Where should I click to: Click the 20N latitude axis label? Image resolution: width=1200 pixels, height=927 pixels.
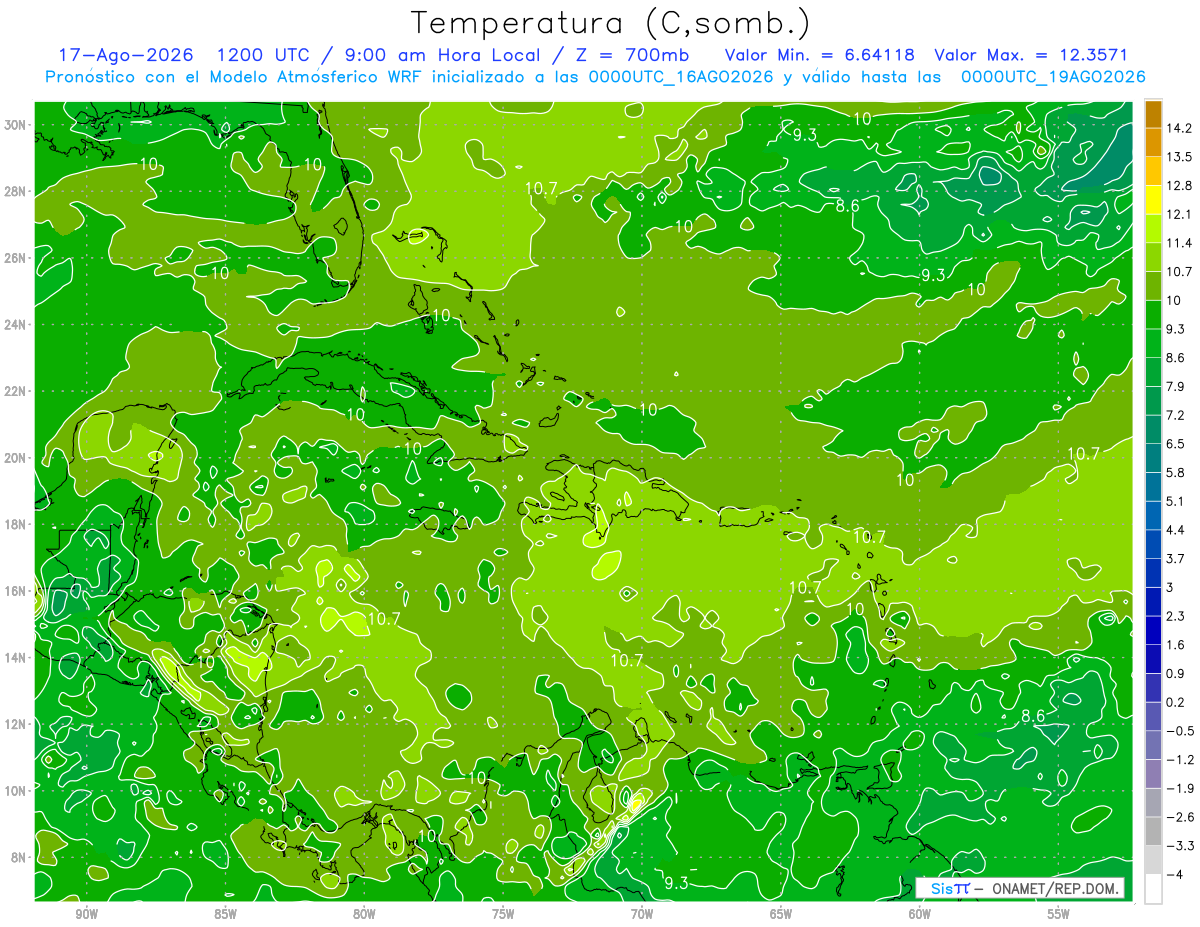click(17, 458)
